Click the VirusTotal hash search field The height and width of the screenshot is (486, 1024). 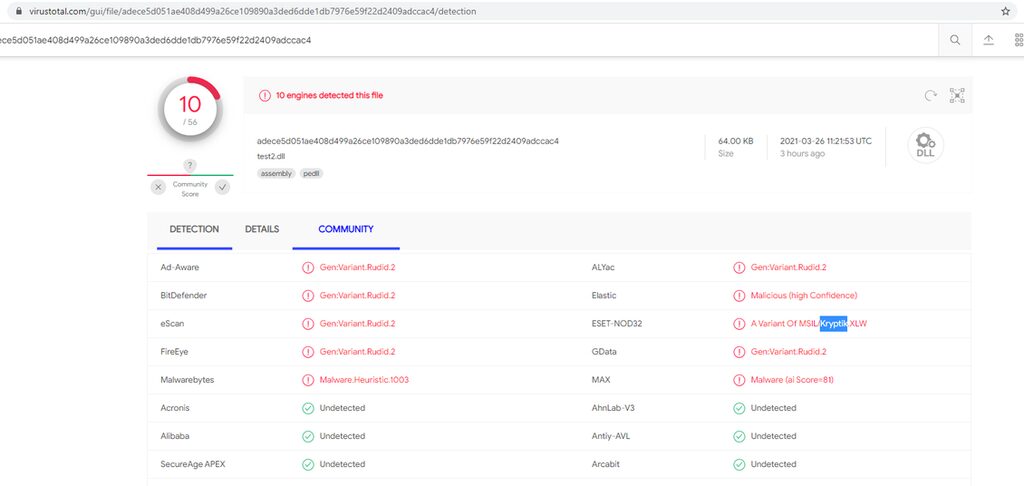tap(467, 40)
